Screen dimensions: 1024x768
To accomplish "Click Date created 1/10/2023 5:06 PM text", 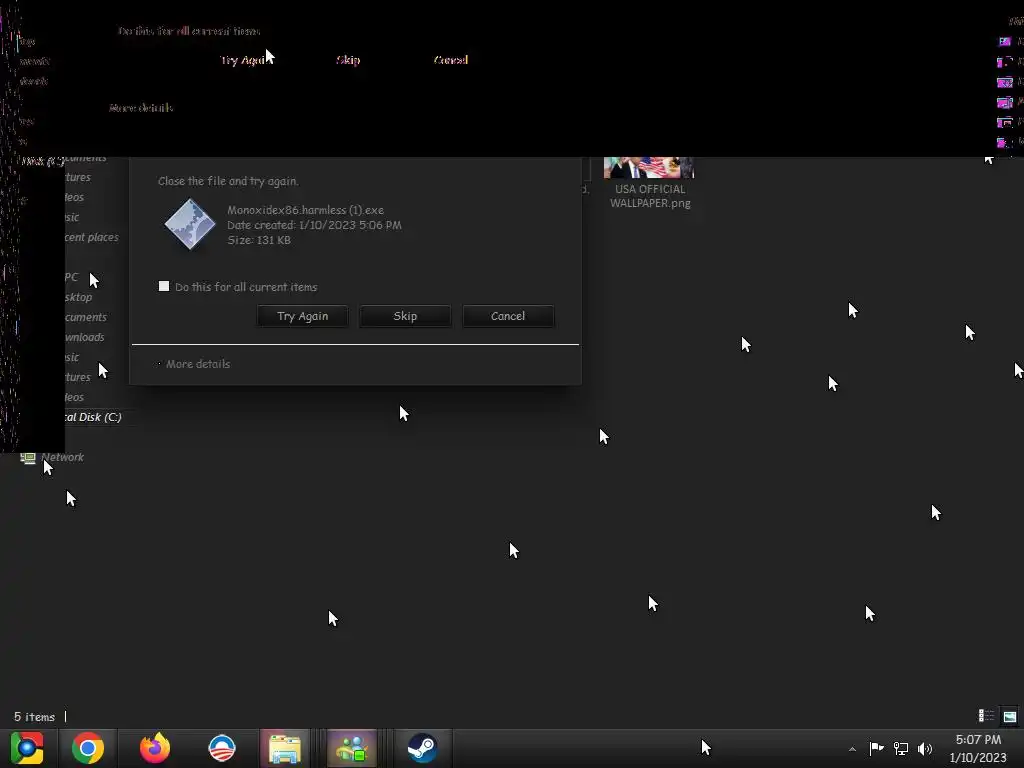I will pos(314,225).
